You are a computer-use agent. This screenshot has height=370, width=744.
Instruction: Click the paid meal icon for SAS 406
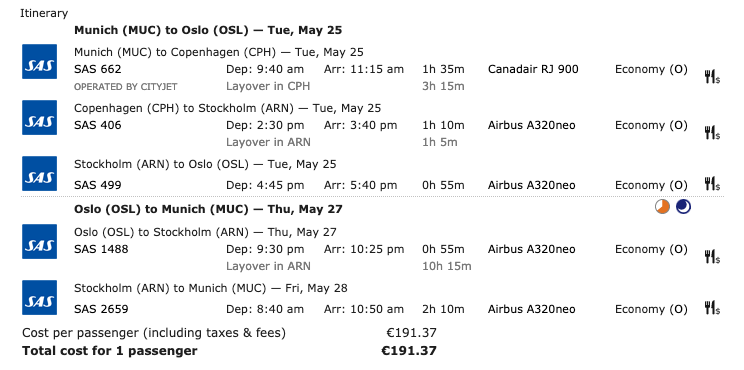pyautogui.click(x=712, y=133)
